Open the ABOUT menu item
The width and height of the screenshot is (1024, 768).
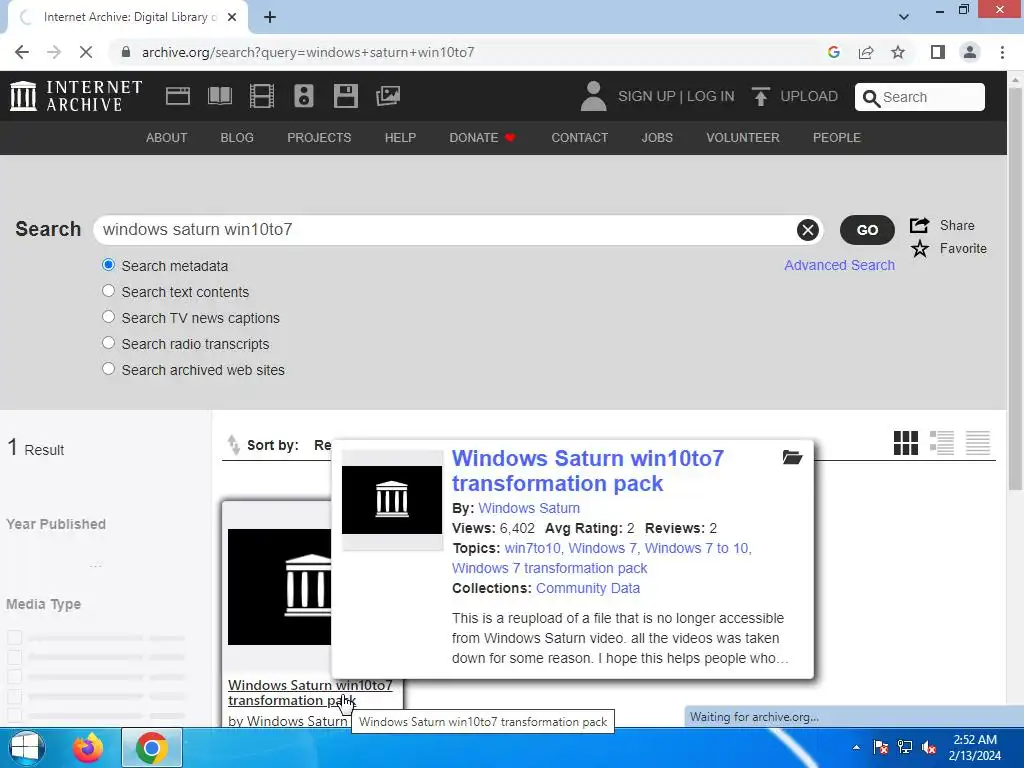[167, 138]
